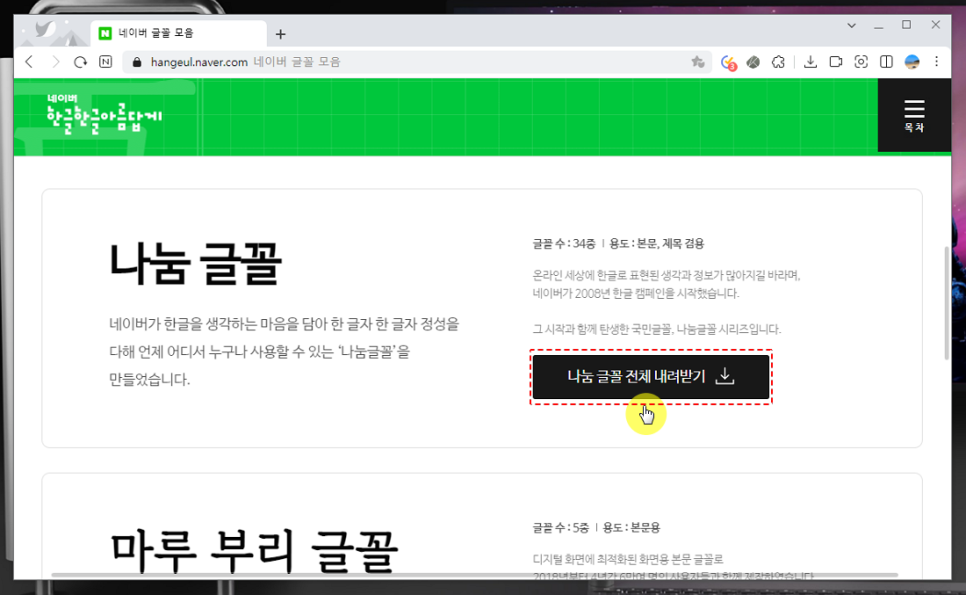Click the horizontal scrollbar at bottom
This screenshot has width=966, height=595.
(x=474, y=575)
